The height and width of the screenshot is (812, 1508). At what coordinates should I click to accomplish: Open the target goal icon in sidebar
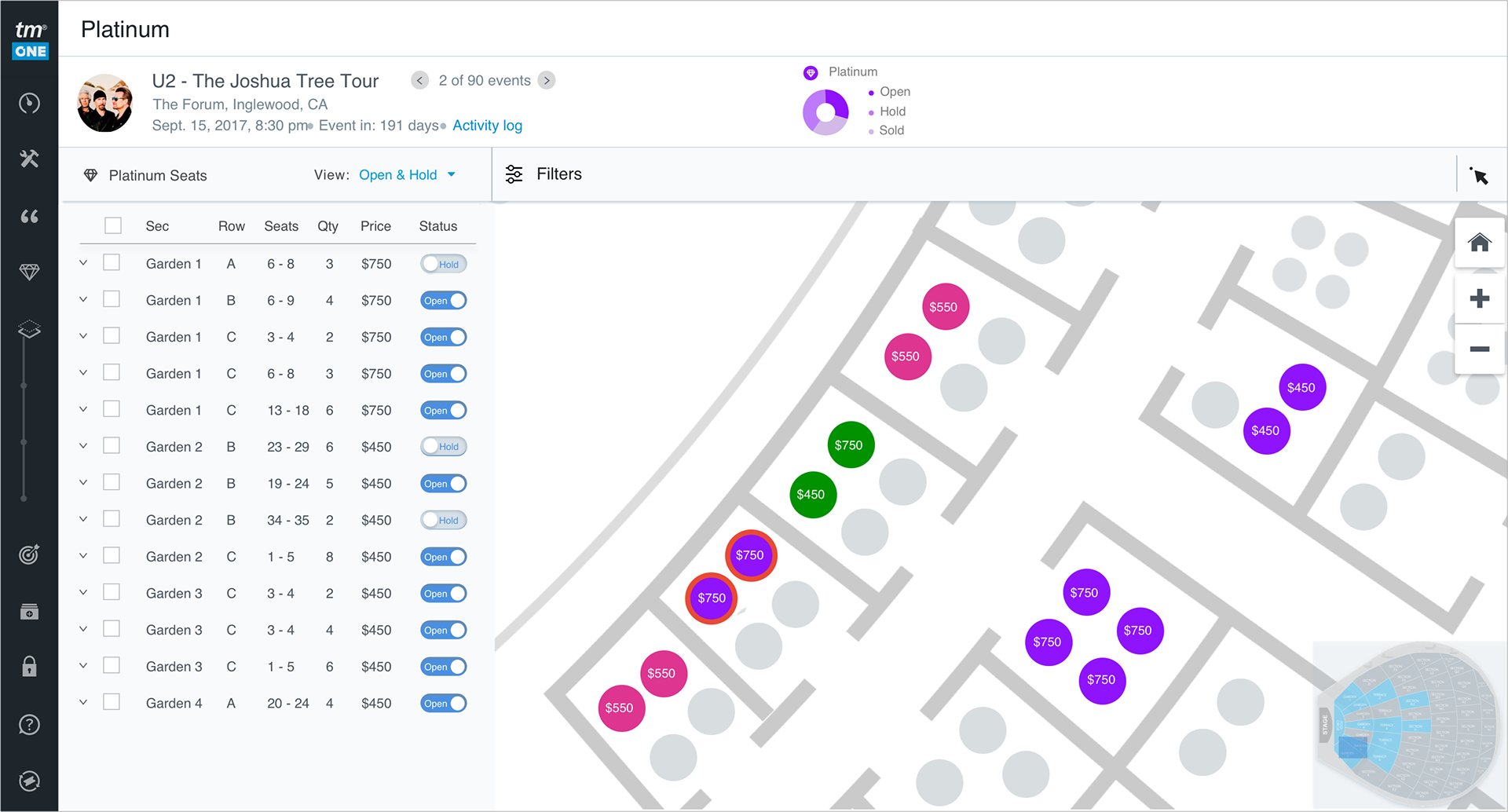pos(29,554)
